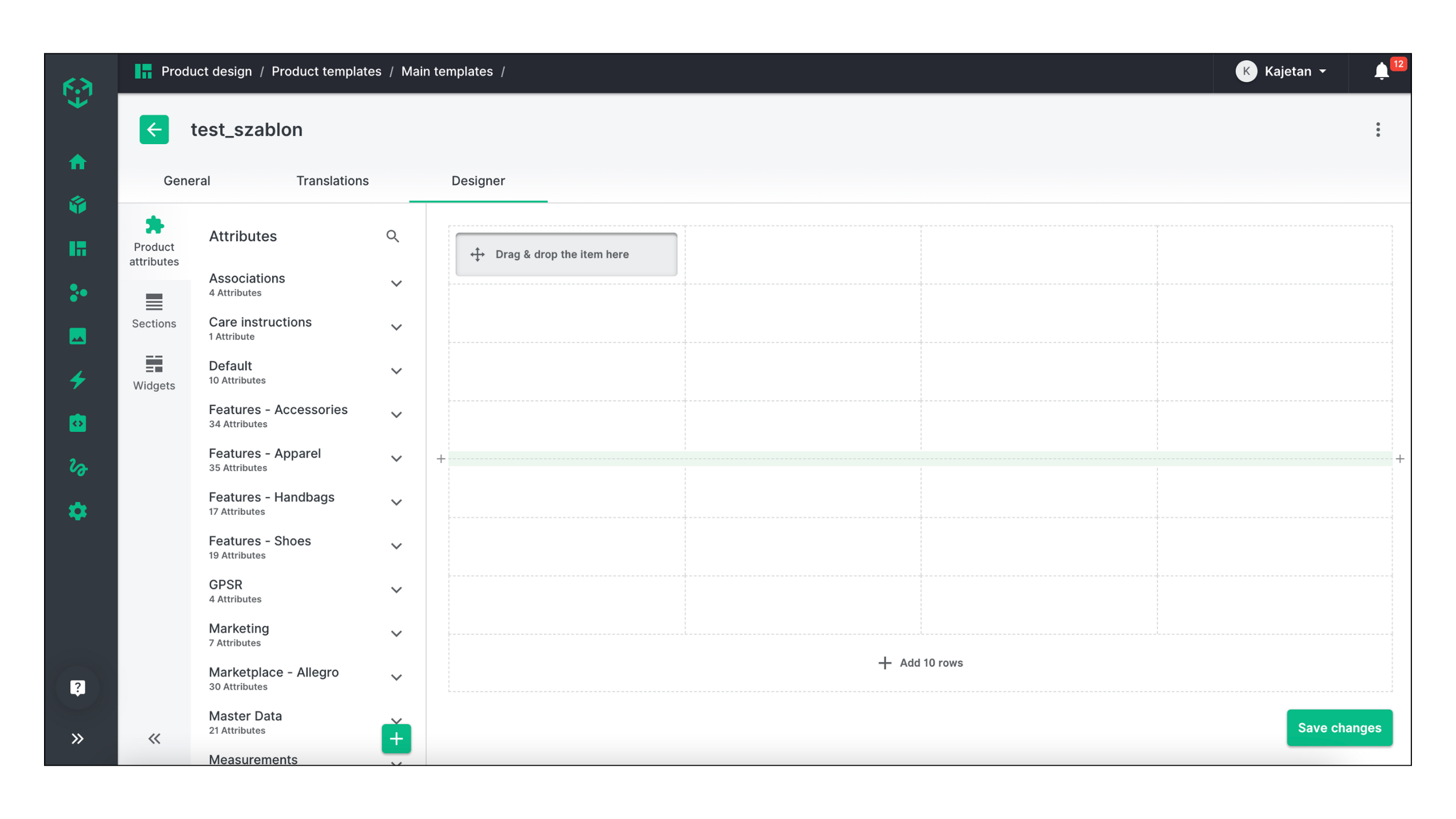
Task: Collapse the attributes panel with double chevron
Action: (x=154, y=738)
